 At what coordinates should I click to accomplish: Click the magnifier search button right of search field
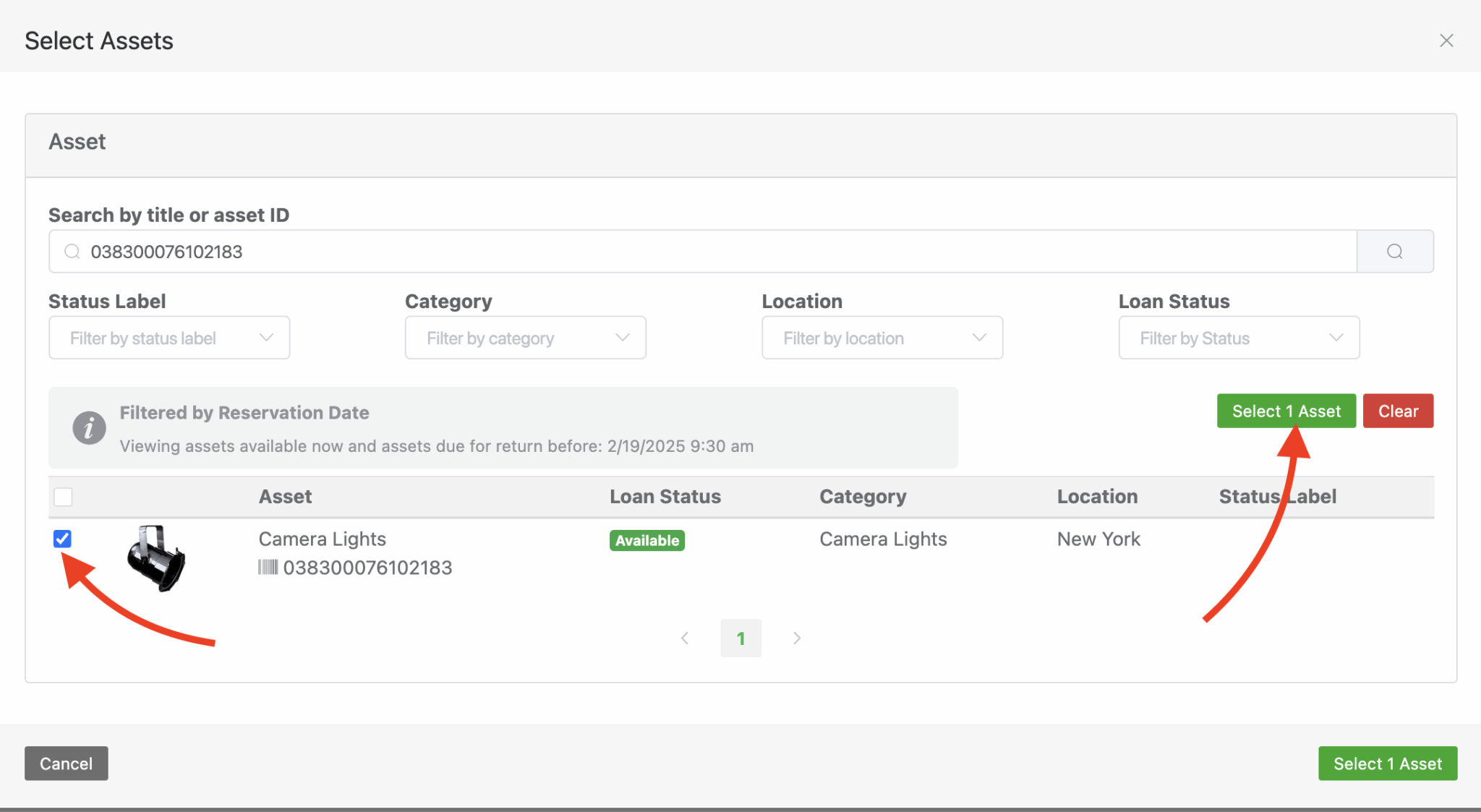click(1394, 252)
